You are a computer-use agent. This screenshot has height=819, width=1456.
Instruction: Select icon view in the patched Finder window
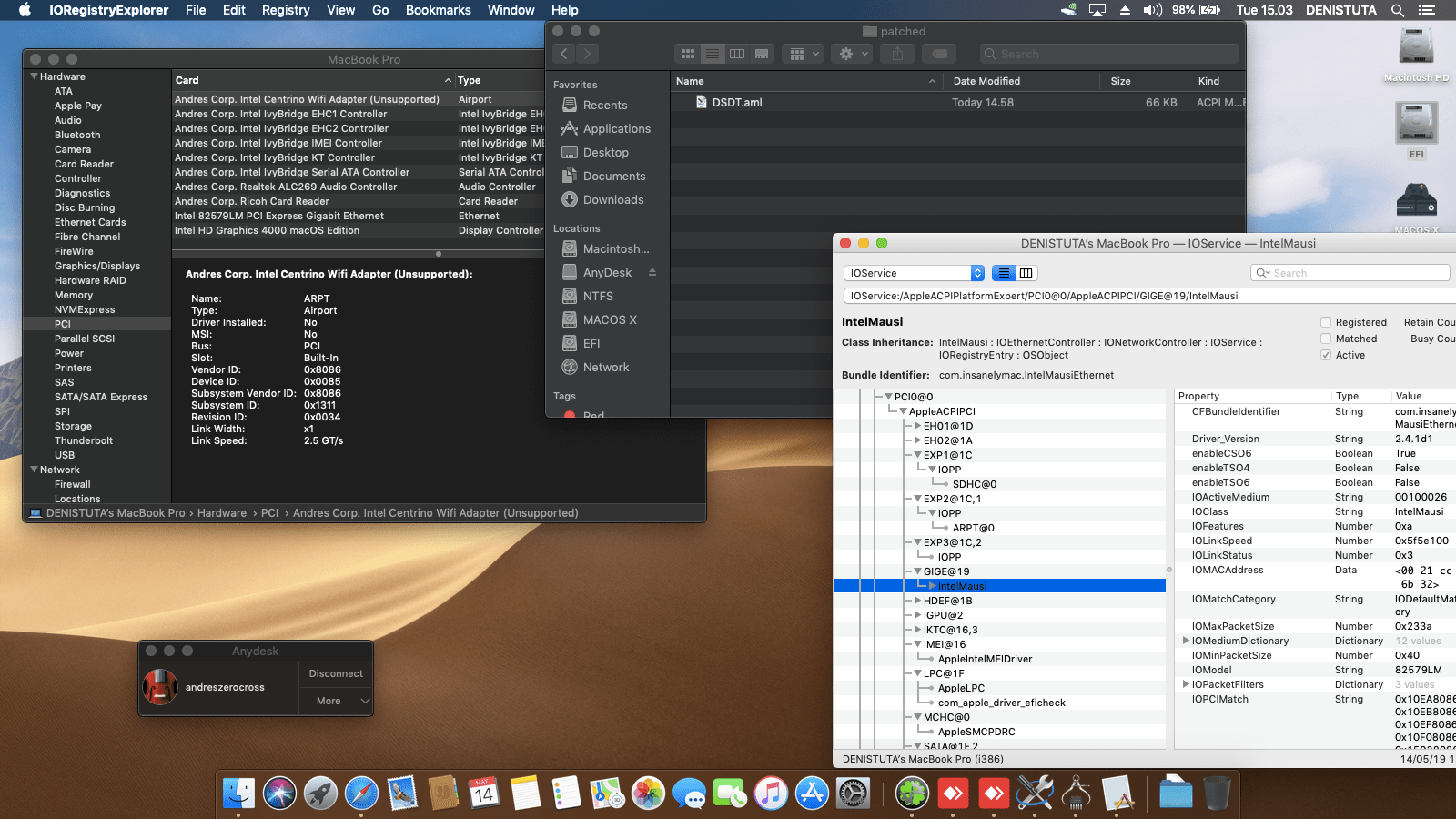coord(688,54)
